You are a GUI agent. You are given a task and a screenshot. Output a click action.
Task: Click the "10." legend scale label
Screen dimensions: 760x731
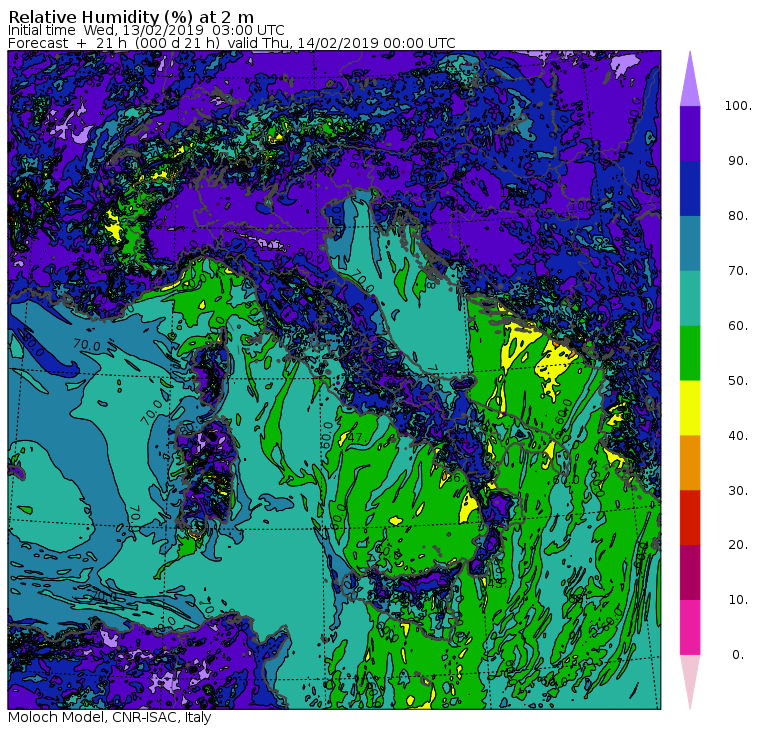(738, 600)
